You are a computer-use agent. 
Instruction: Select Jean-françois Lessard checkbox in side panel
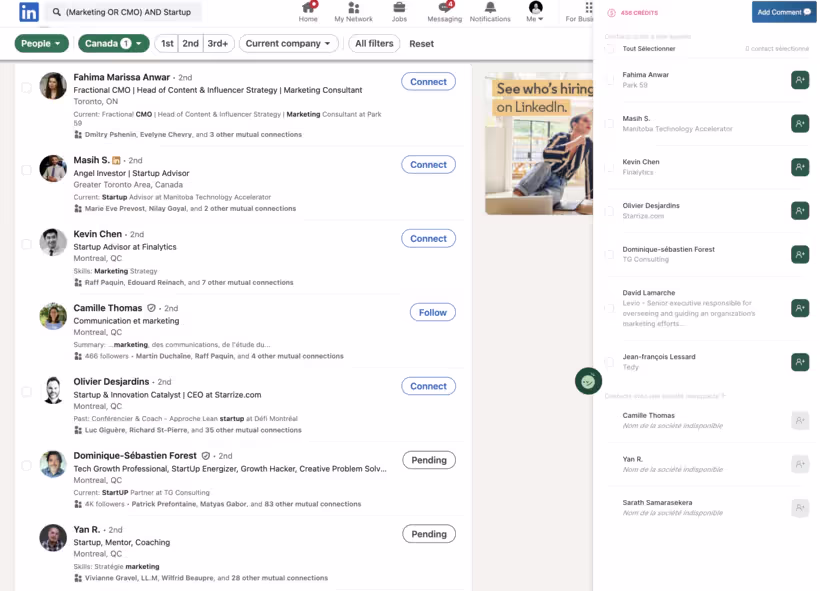pyautogui.click(x=609, y=362)
